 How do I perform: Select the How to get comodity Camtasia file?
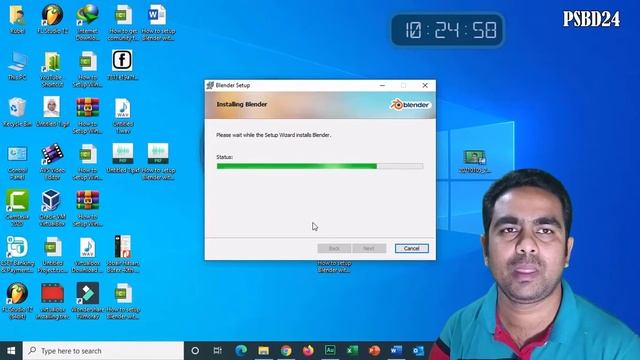pos(122,22)
